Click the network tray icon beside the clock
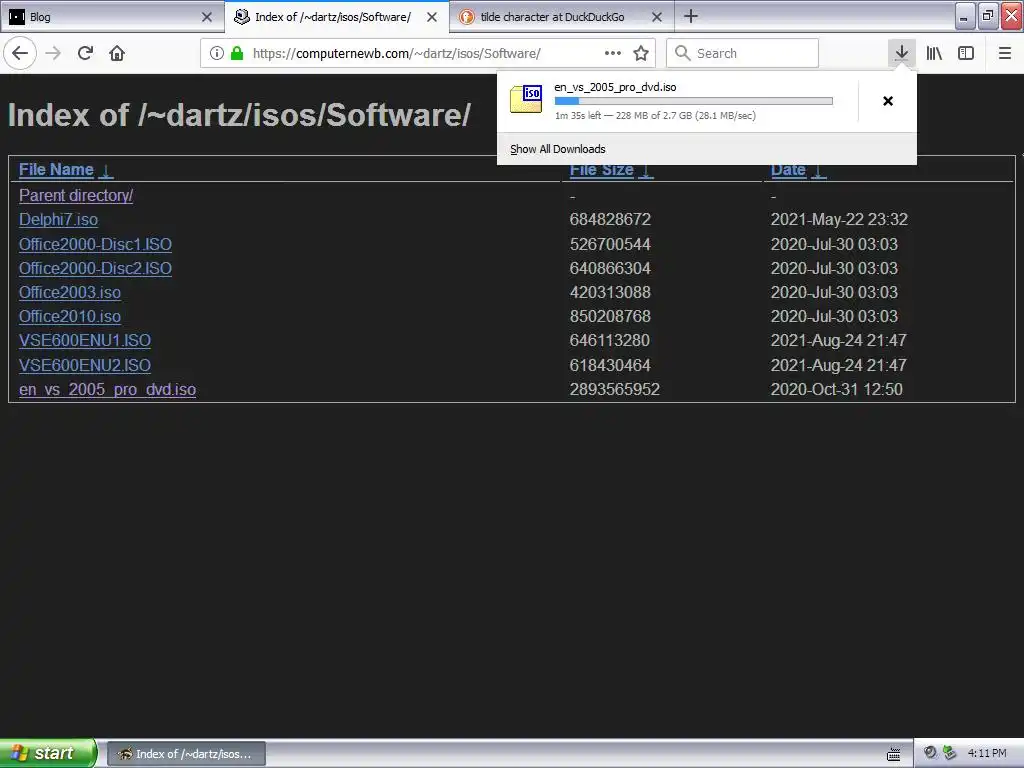This screenshot has width=1024, height=768. click(x=950, y=753)
